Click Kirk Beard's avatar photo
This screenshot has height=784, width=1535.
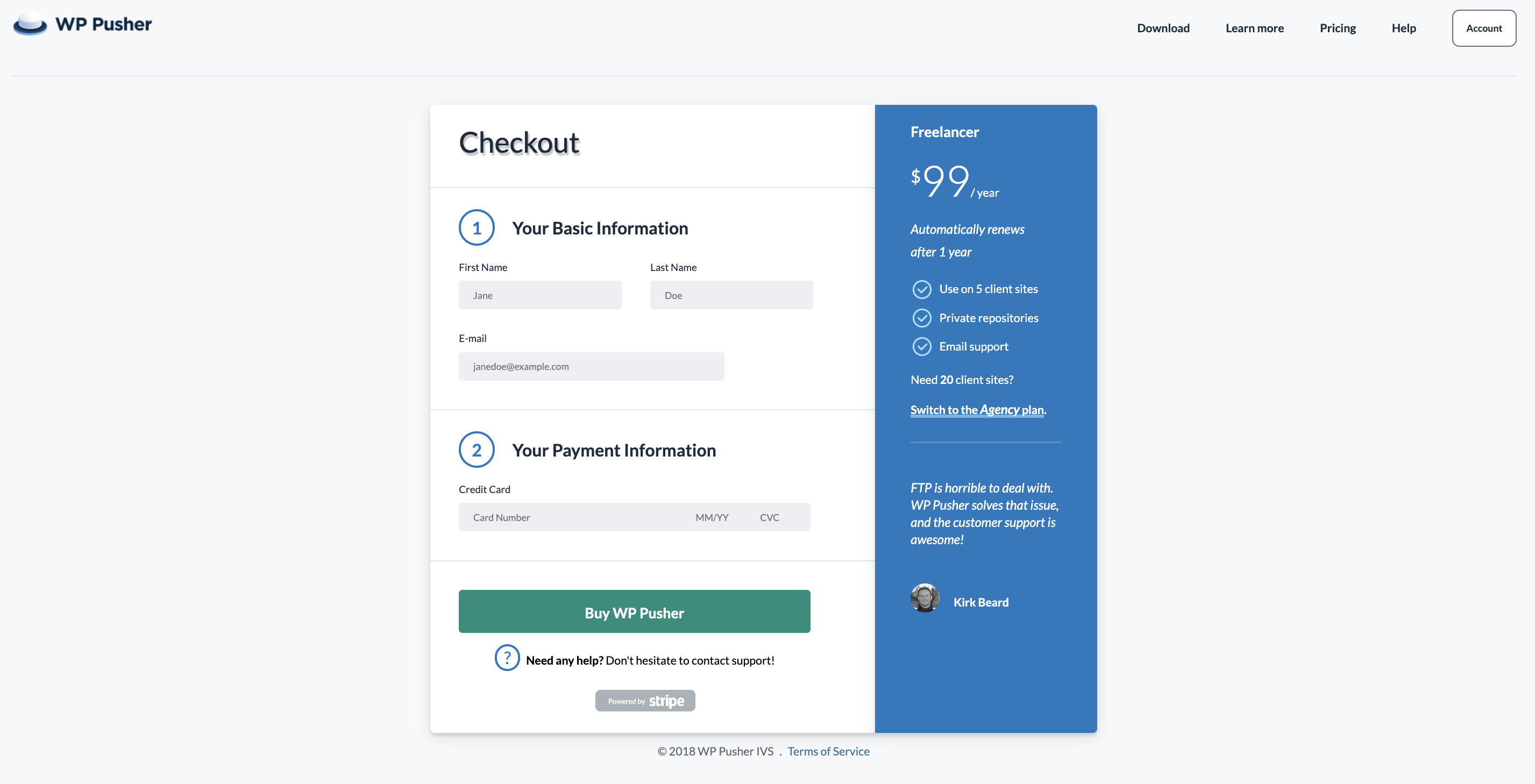925,598
